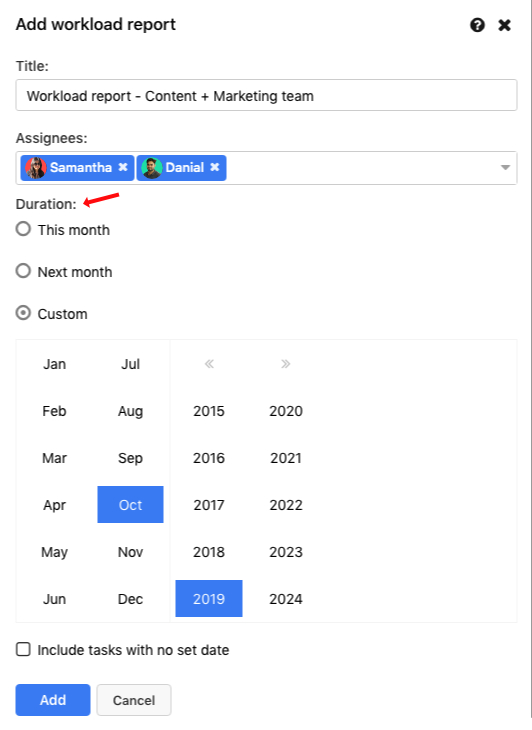Remove Danial from assignees

(215, 167)
